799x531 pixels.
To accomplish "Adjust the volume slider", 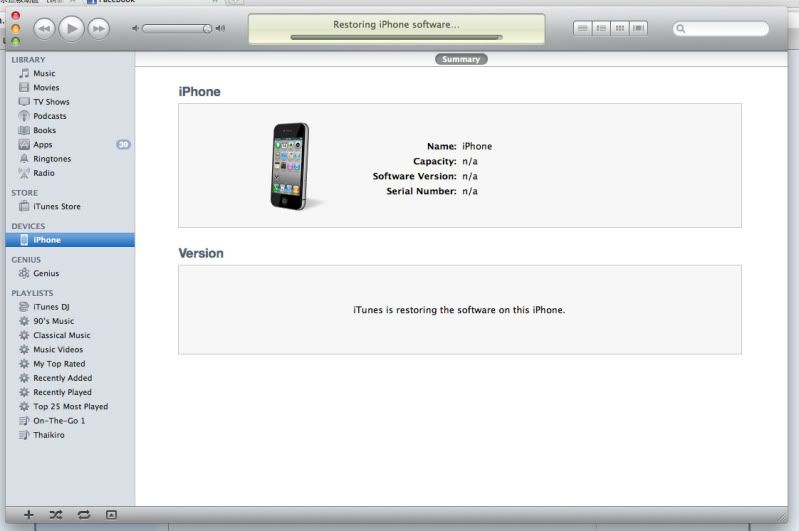I will pos(177,29).
